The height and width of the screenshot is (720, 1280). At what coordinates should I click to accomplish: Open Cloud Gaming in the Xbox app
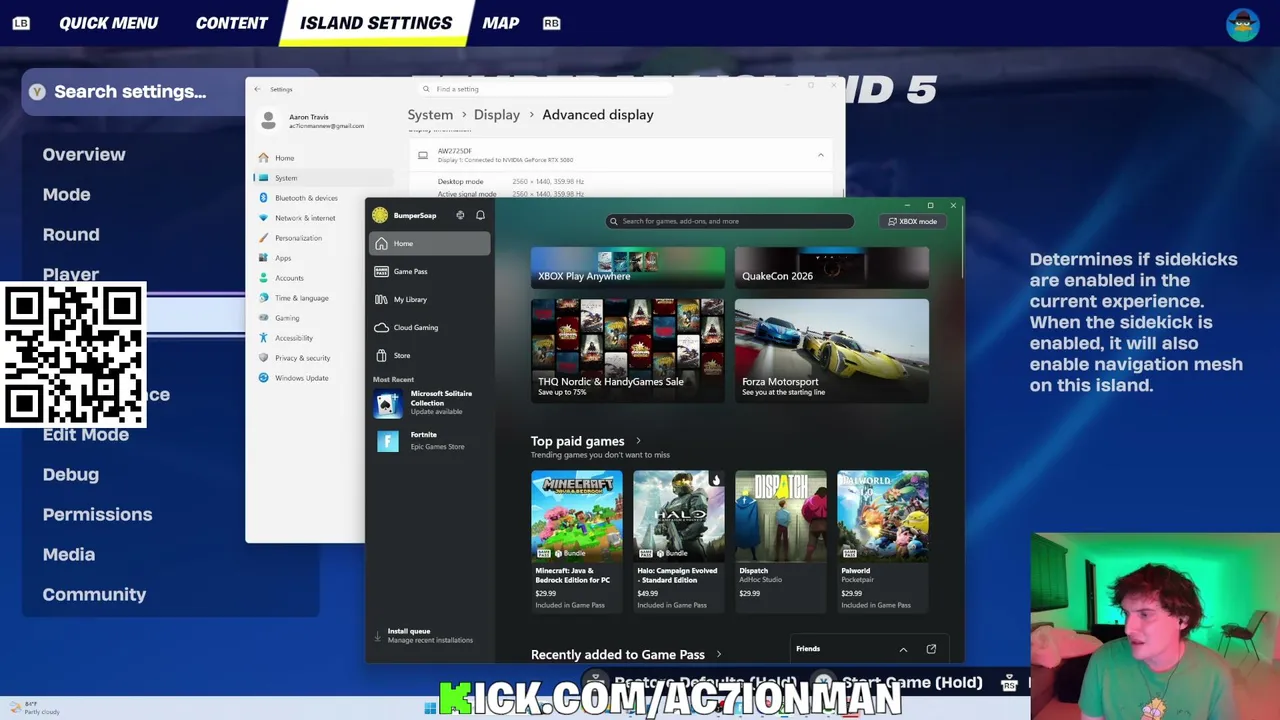coord(430,327)
